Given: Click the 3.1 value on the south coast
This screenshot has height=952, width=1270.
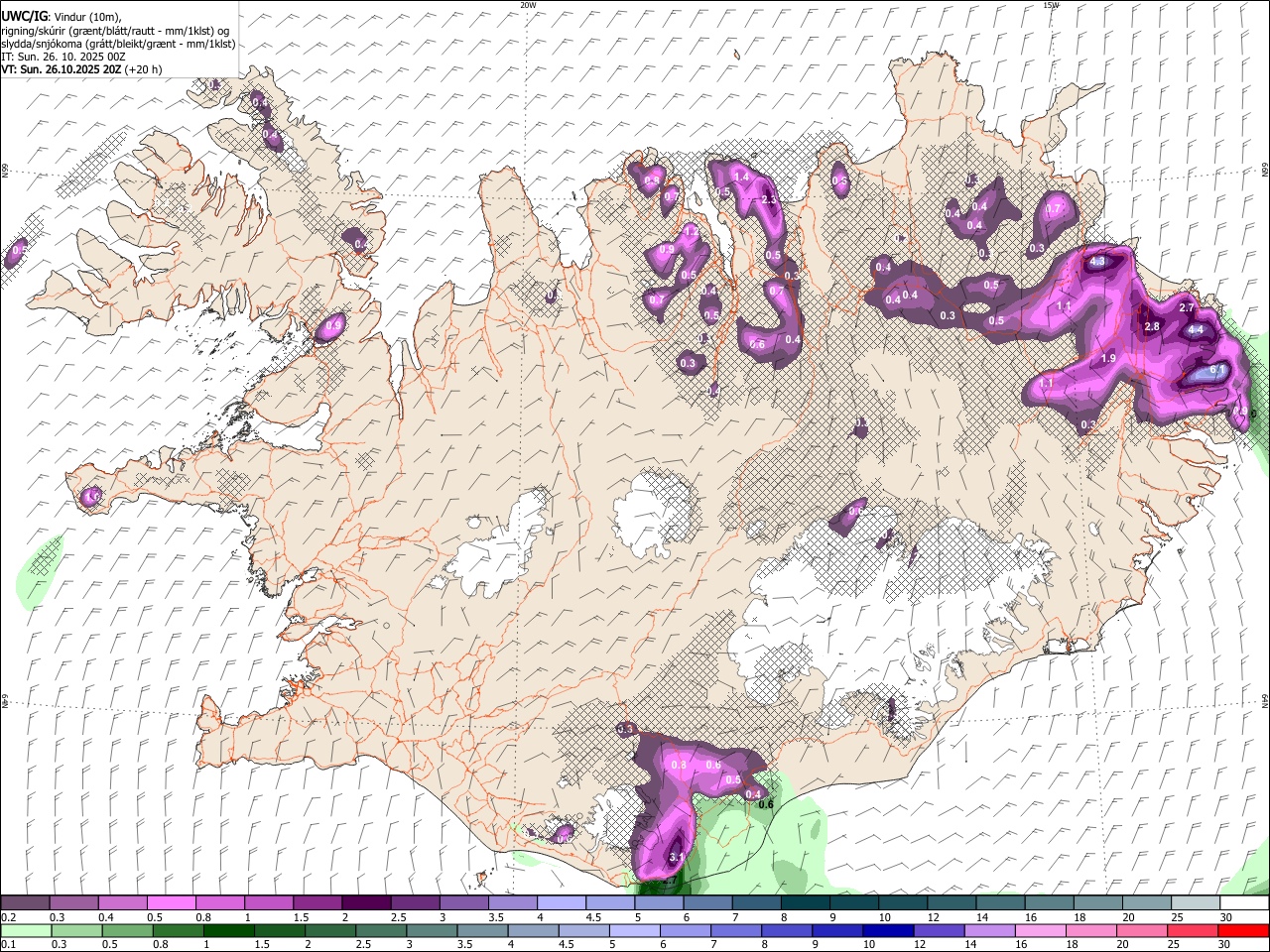Looking at the screenshot, I should tap(677, 857).
